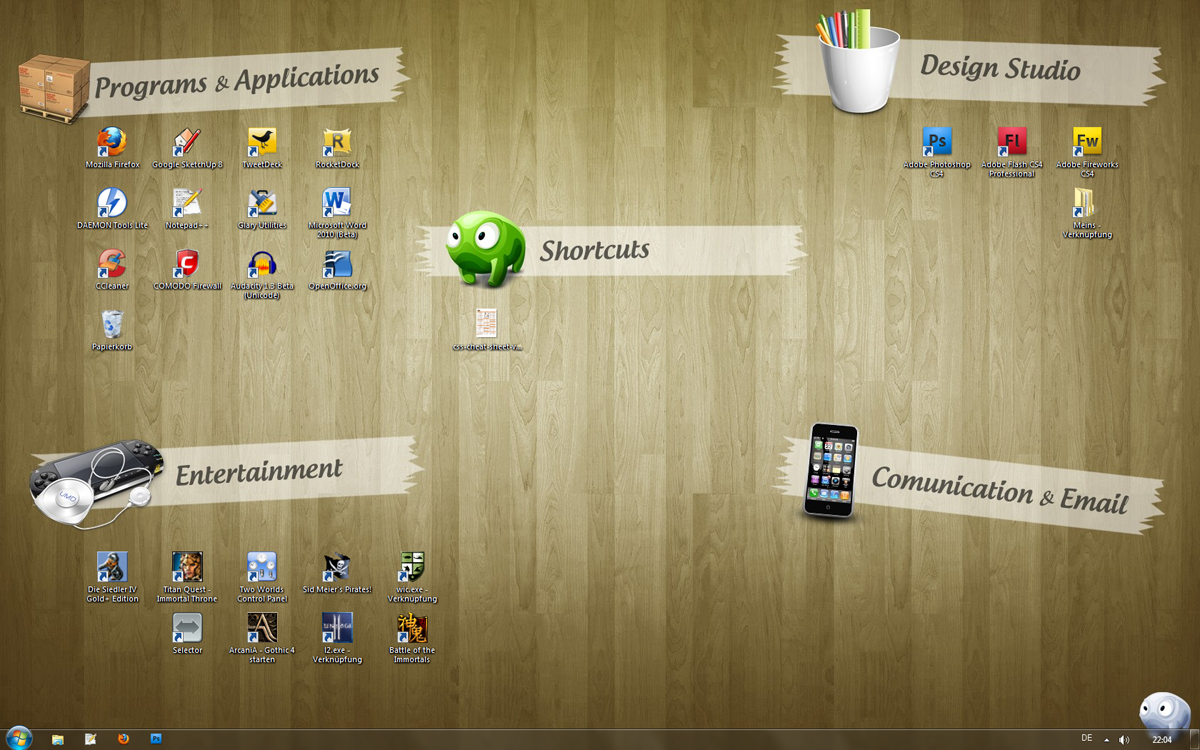Select the Battle of the Immortals icon
This screenshot has height=750, width=1200.
coord(412,628)
